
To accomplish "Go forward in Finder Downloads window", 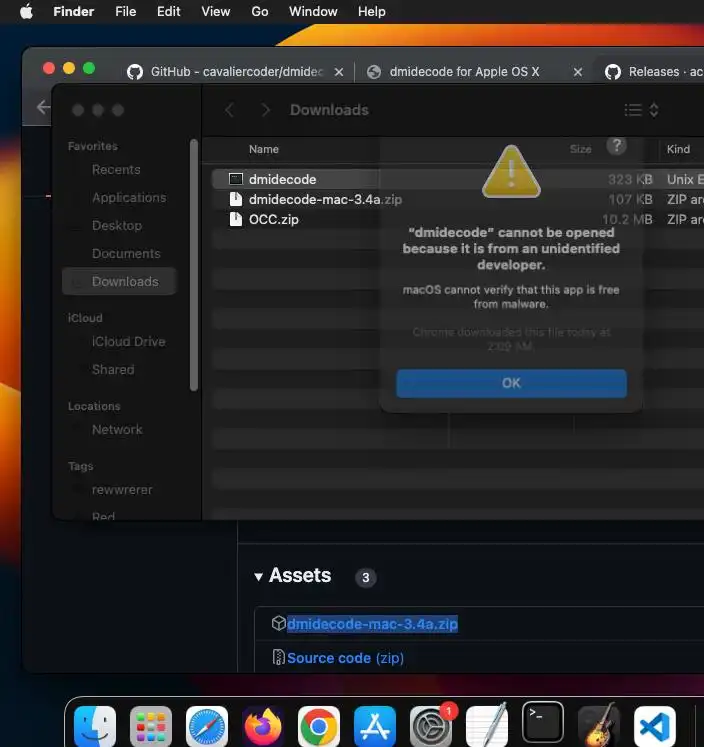I will tap(265, 110).
